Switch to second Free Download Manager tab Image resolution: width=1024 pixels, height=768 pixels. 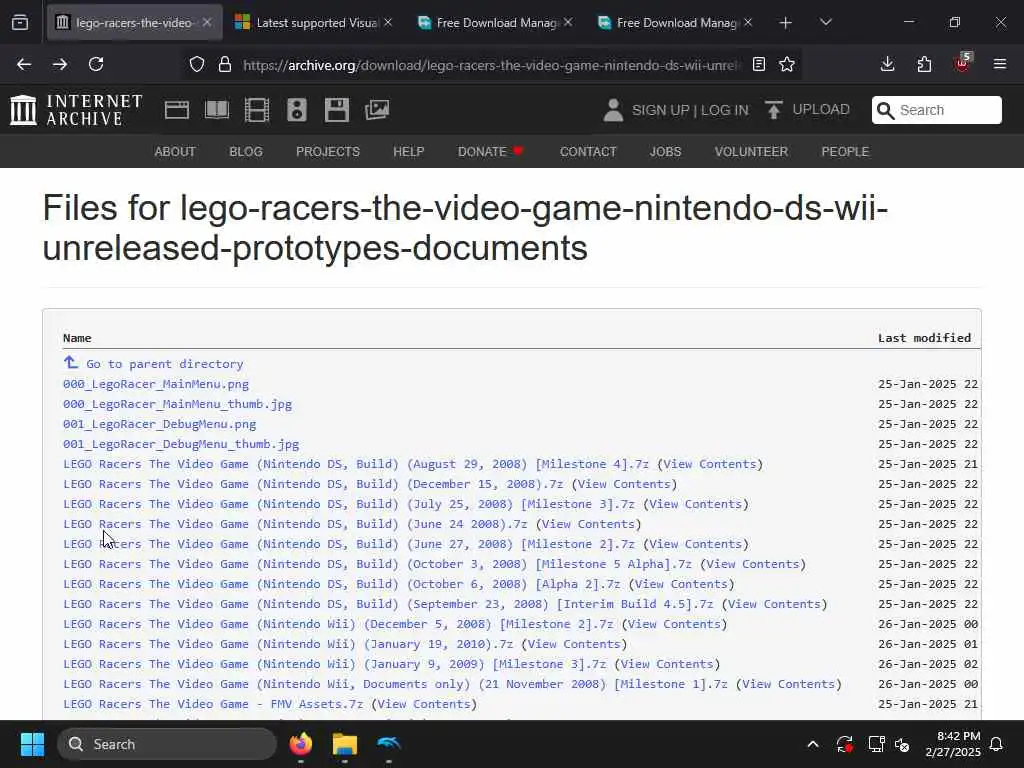point(675,23)
